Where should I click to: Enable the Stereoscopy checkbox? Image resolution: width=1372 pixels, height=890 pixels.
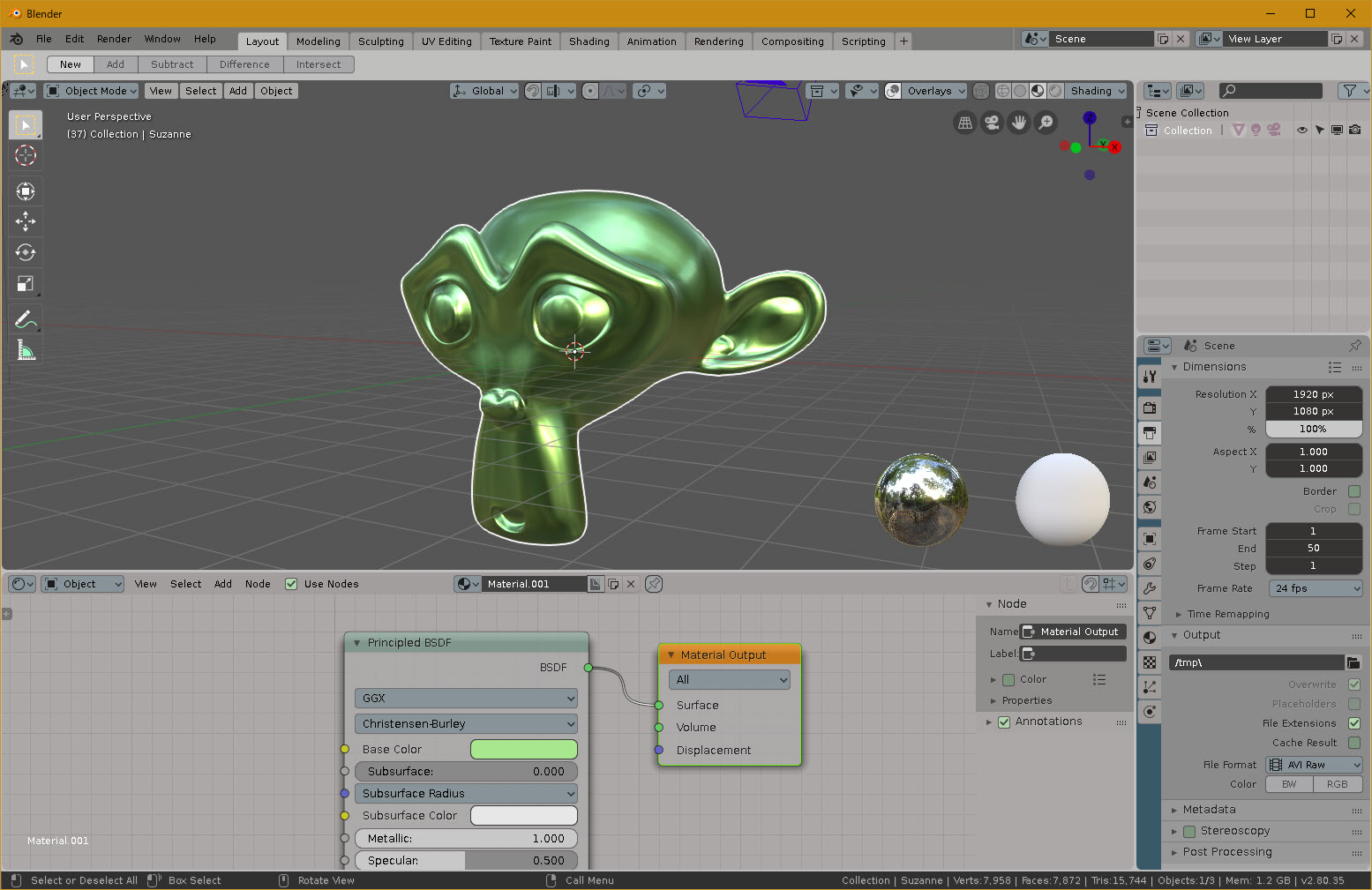click(x=1189, y=831)
